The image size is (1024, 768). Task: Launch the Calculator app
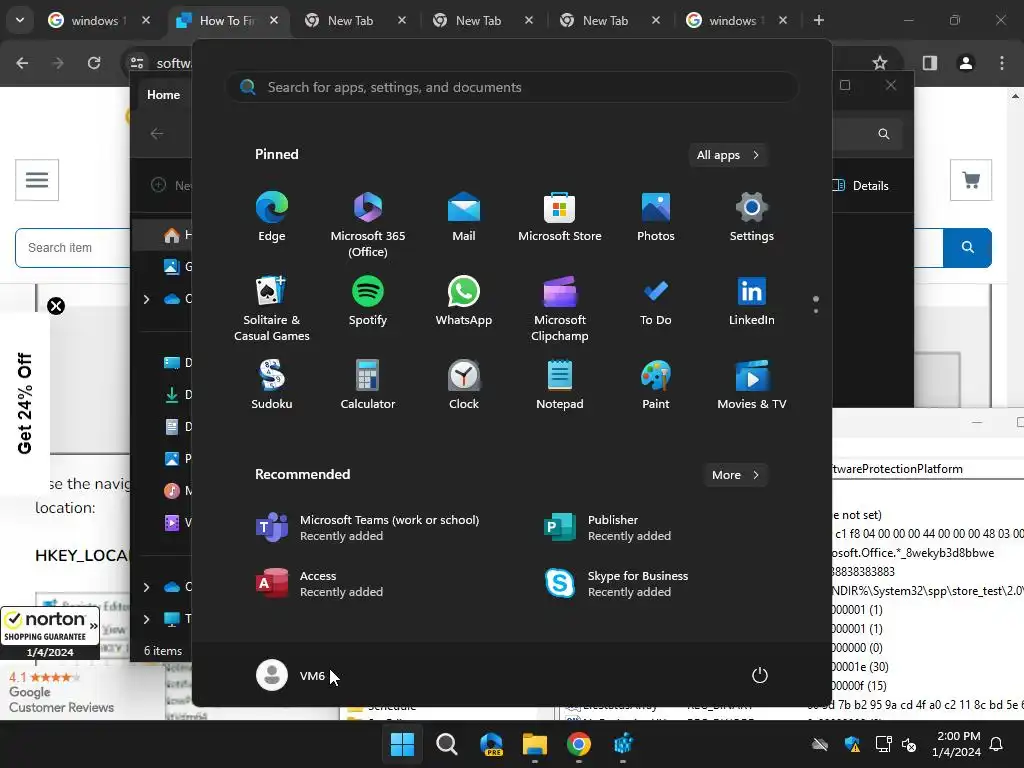[368, 385]
